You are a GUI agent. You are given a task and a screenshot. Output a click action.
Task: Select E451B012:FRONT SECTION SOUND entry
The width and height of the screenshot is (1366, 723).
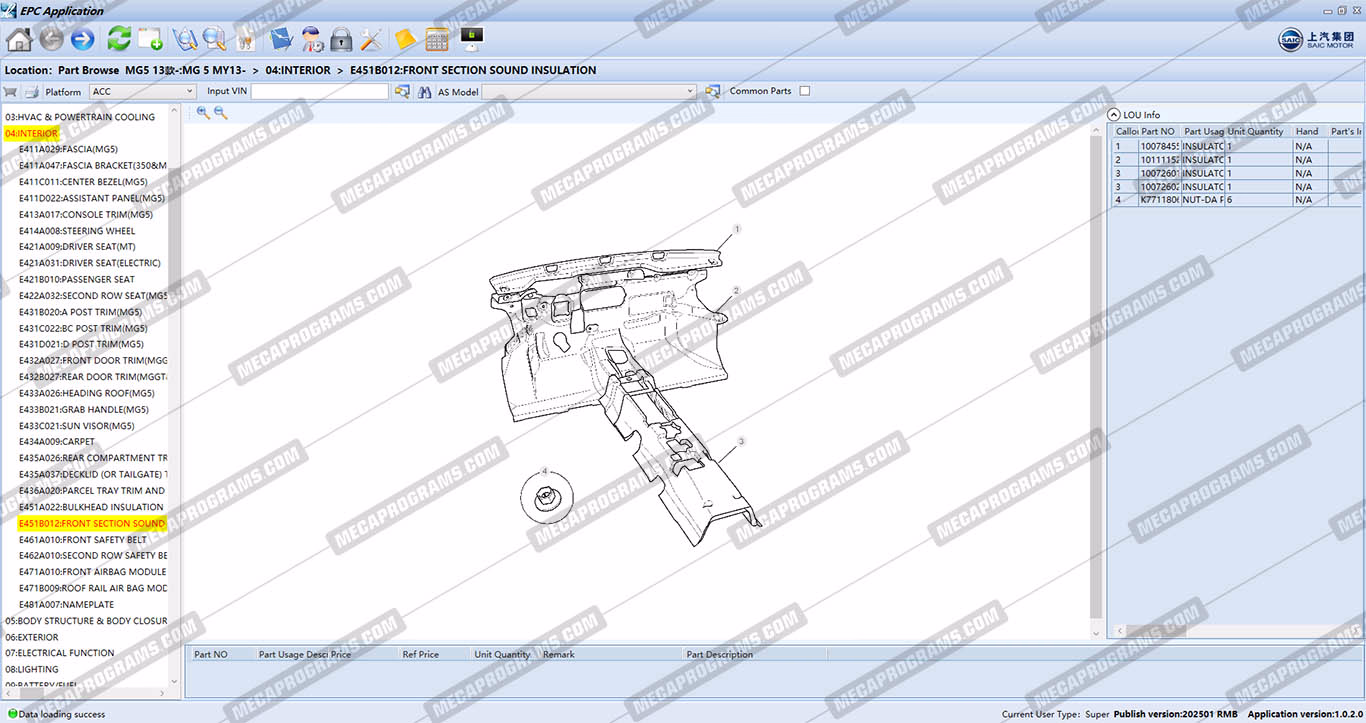click(92, 523)
